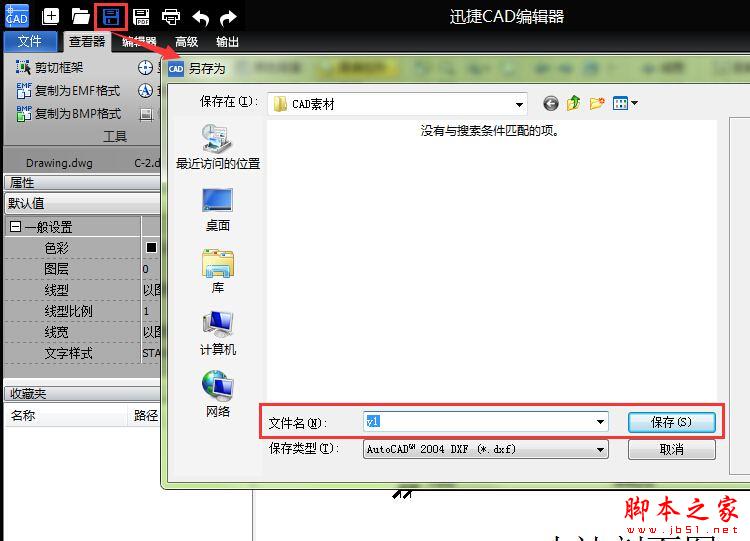Click the 取消 button
750x541 pixels.
point(672,449)
